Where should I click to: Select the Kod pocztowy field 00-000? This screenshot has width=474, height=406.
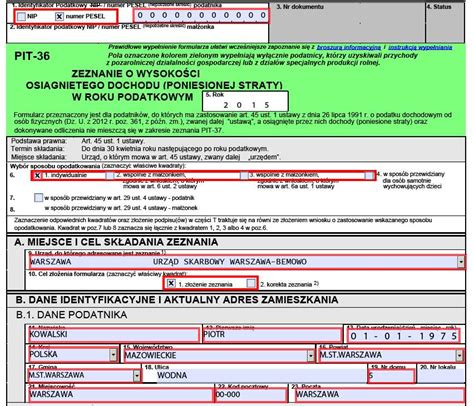click(251, 395)
